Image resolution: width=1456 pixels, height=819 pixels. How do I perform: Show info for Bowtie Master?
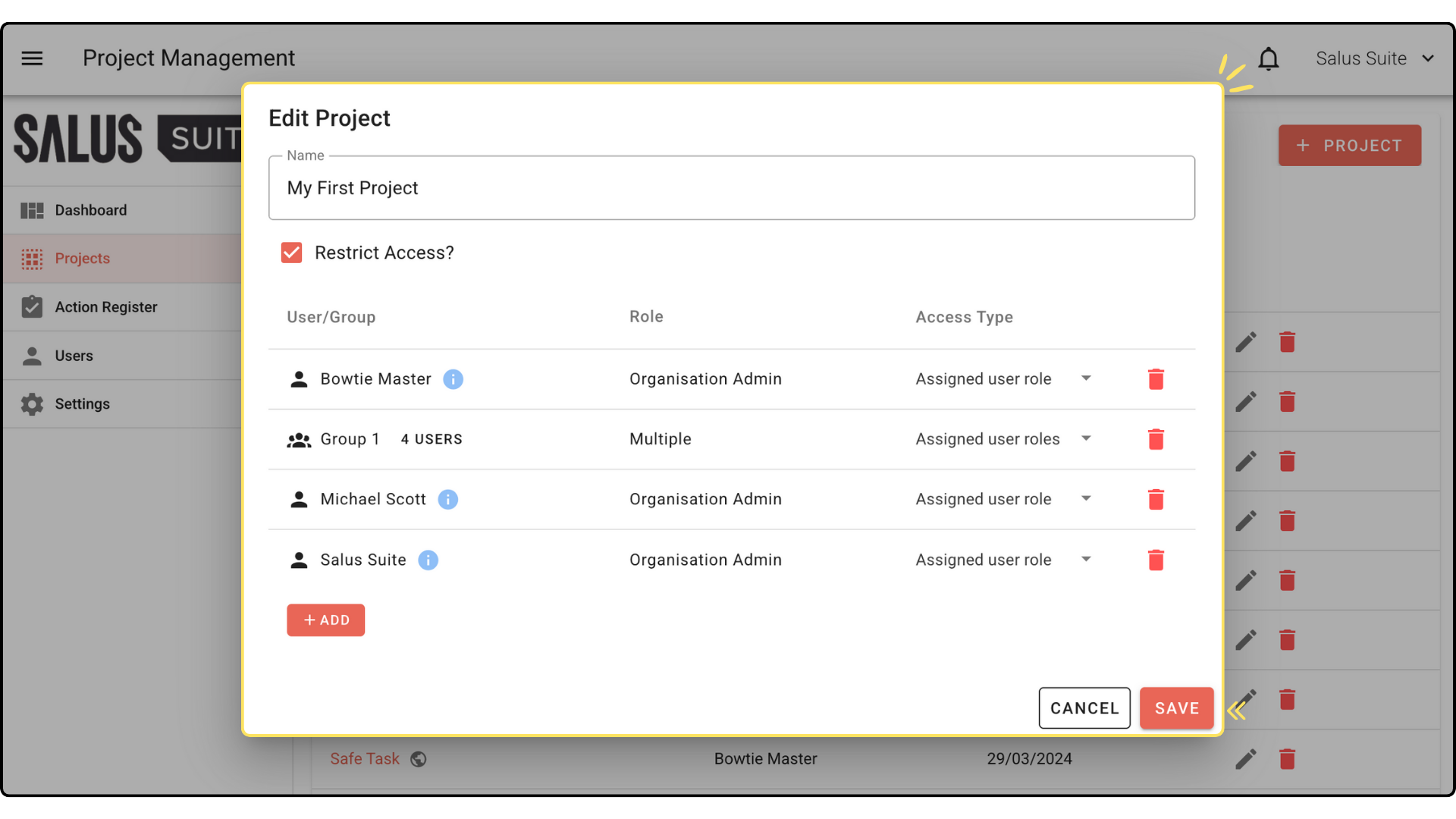click(453, 379)
